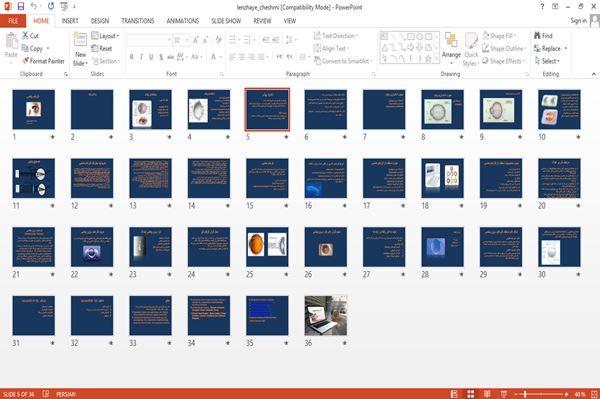Image resolution: width=600 pixels, height=399 pixels.
Task: Click the Find icon in Editing group
Action: click(x=537, y=36)
